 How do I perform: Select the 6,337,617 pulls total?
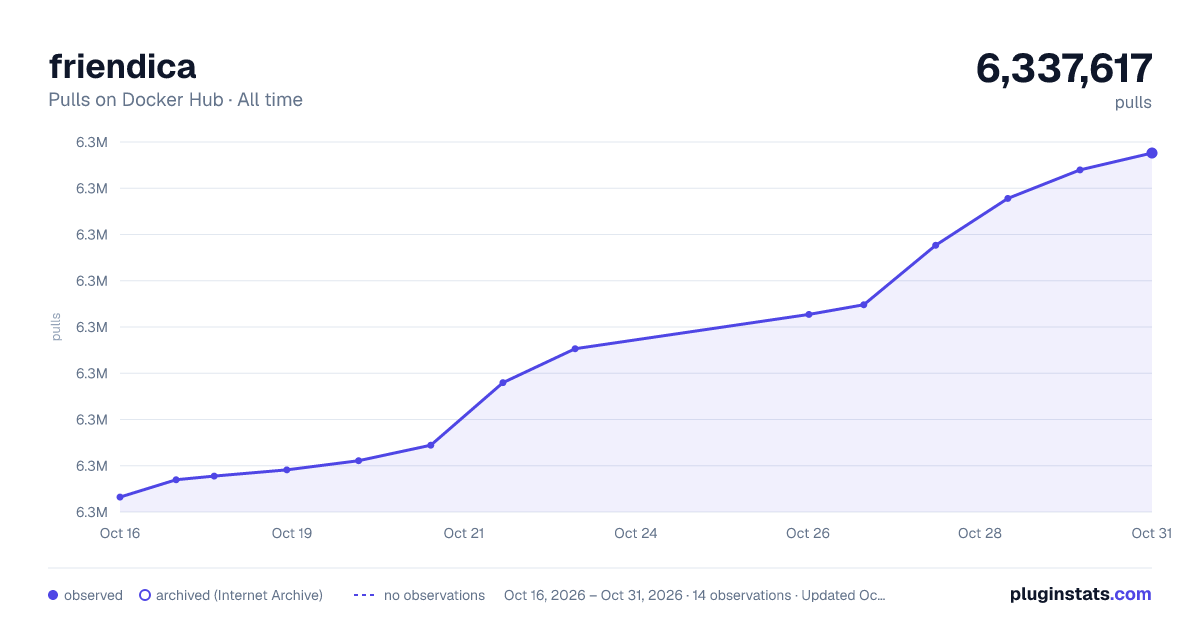click(x=1064, y=68)
